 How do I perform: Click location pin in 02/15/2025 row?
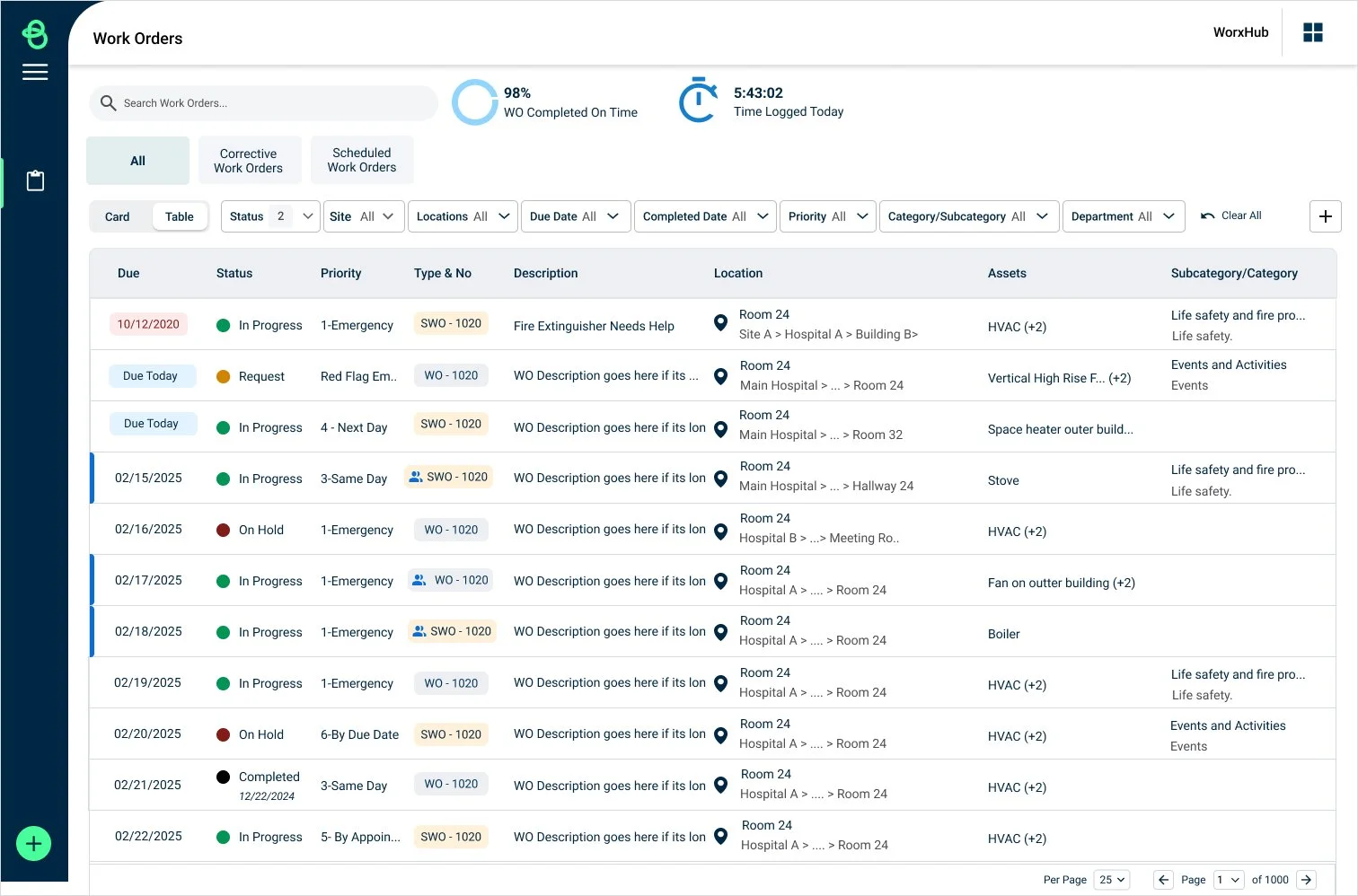tap(720, 479)
